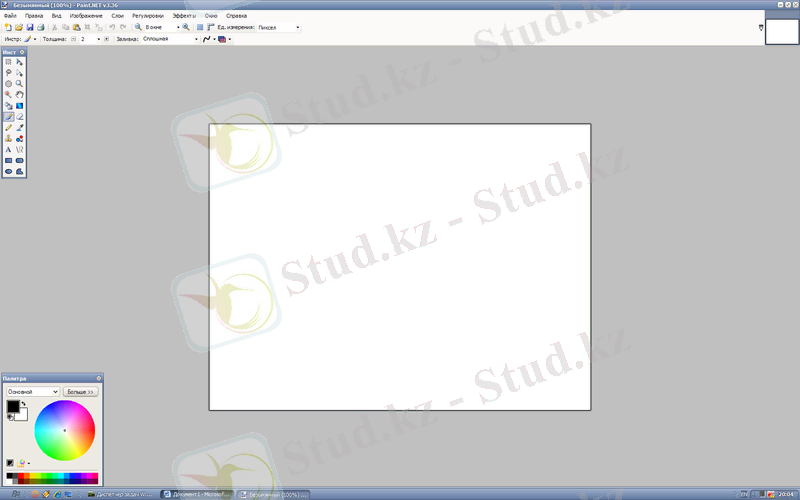Open the Заливка fill style dropdown
800x500 pixels.
[196, 39]
